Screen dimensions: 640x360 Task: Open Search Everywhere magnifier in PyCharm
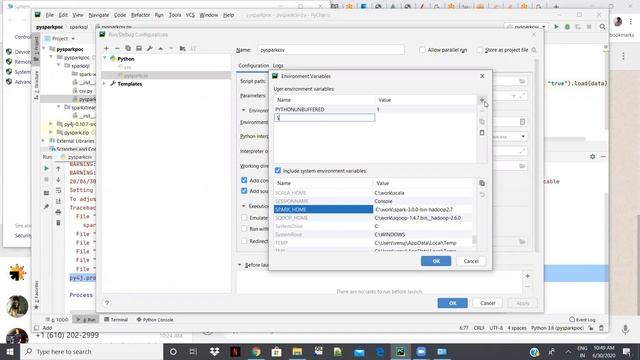[x=602, y=27]
